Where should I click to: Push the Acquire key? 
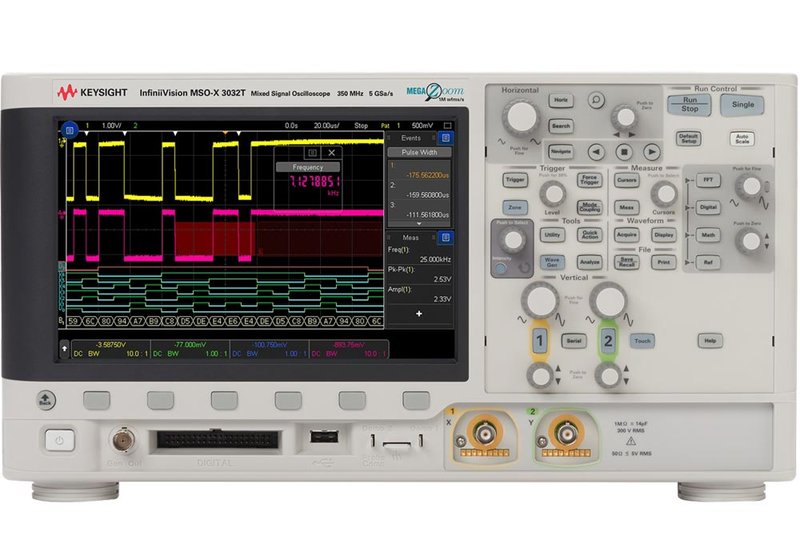click(x=627, y=235)
